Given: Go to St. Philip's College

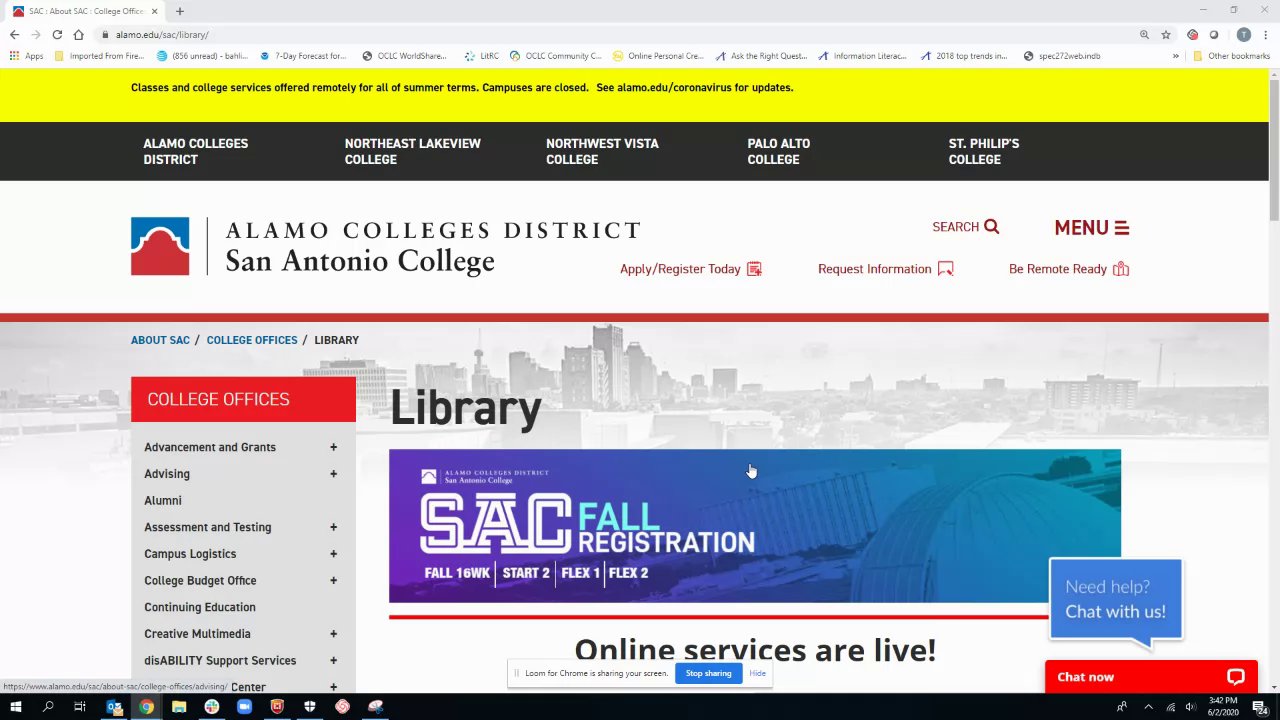Looking at the screenshot, I should [x=984, y=151].
